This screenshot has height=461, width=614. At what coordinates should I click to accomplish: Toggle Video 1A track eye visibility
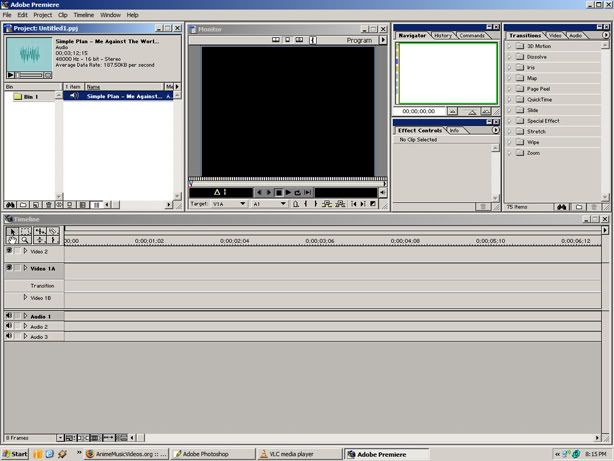coord(9,268)
